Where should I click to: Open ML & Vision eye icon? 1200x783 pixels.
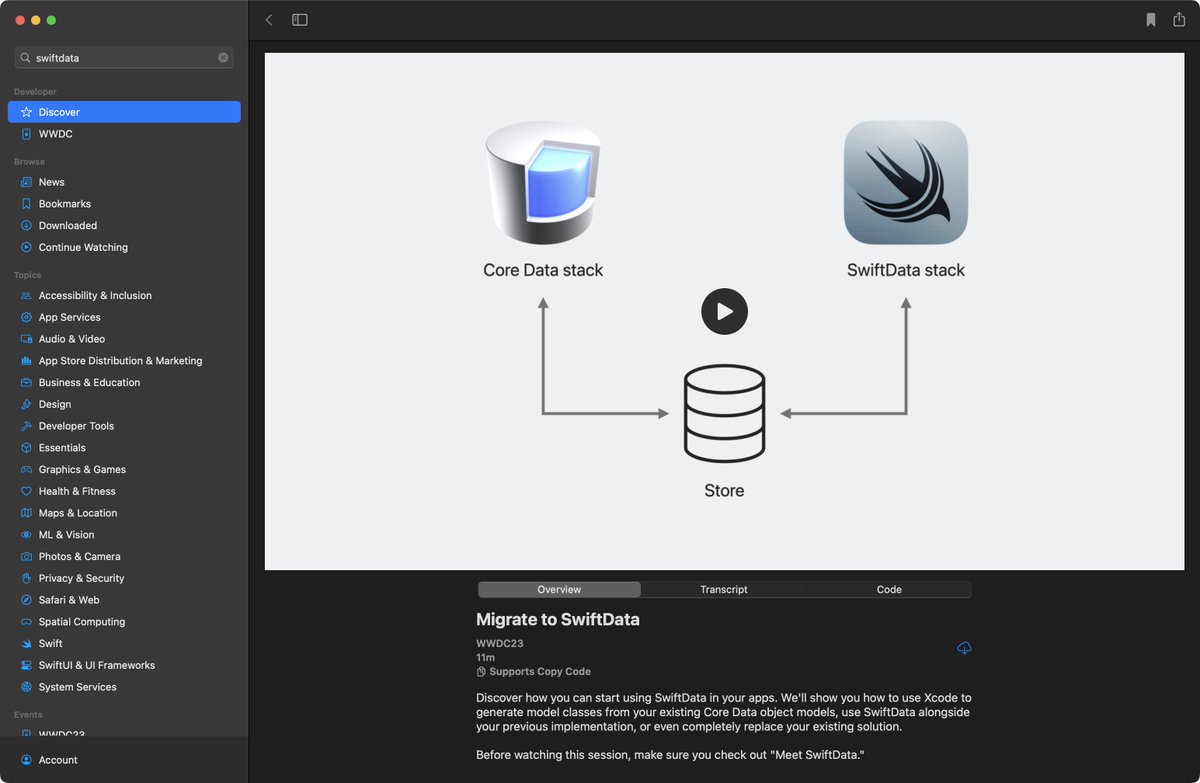tap(27, 535)
